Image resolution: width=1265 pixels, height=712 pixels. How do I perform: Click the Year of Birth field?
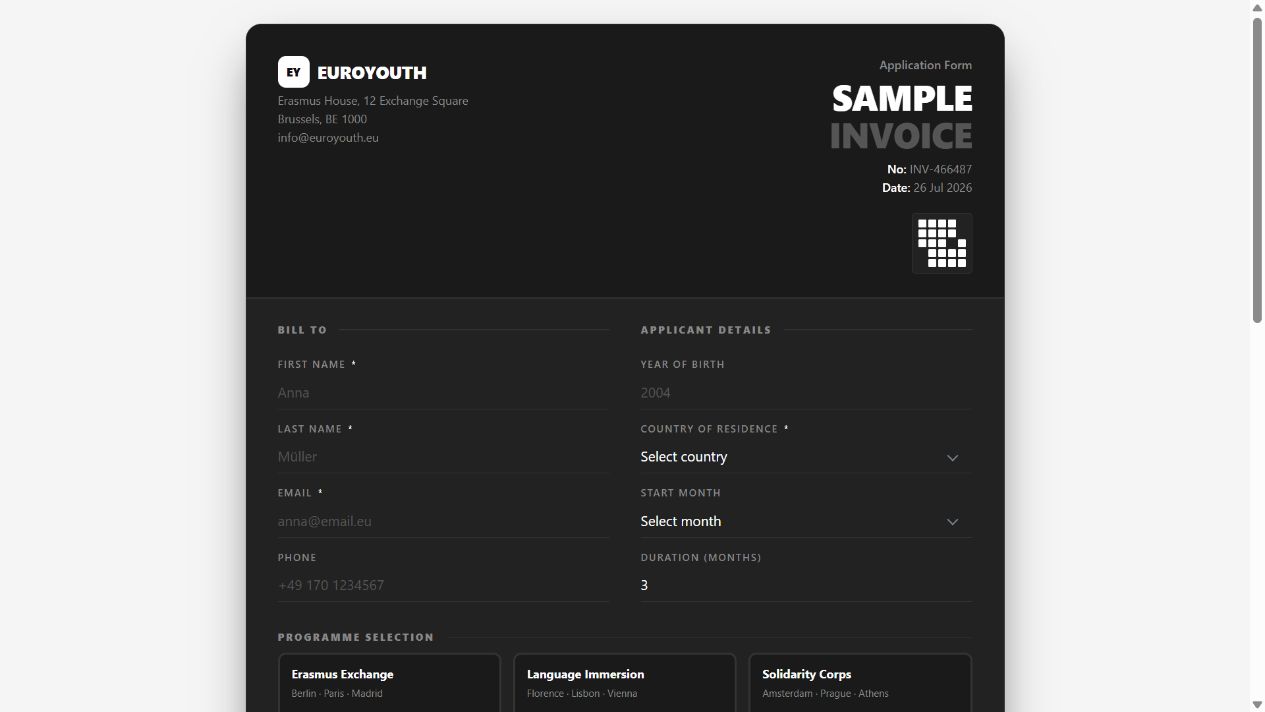(806, 393)
